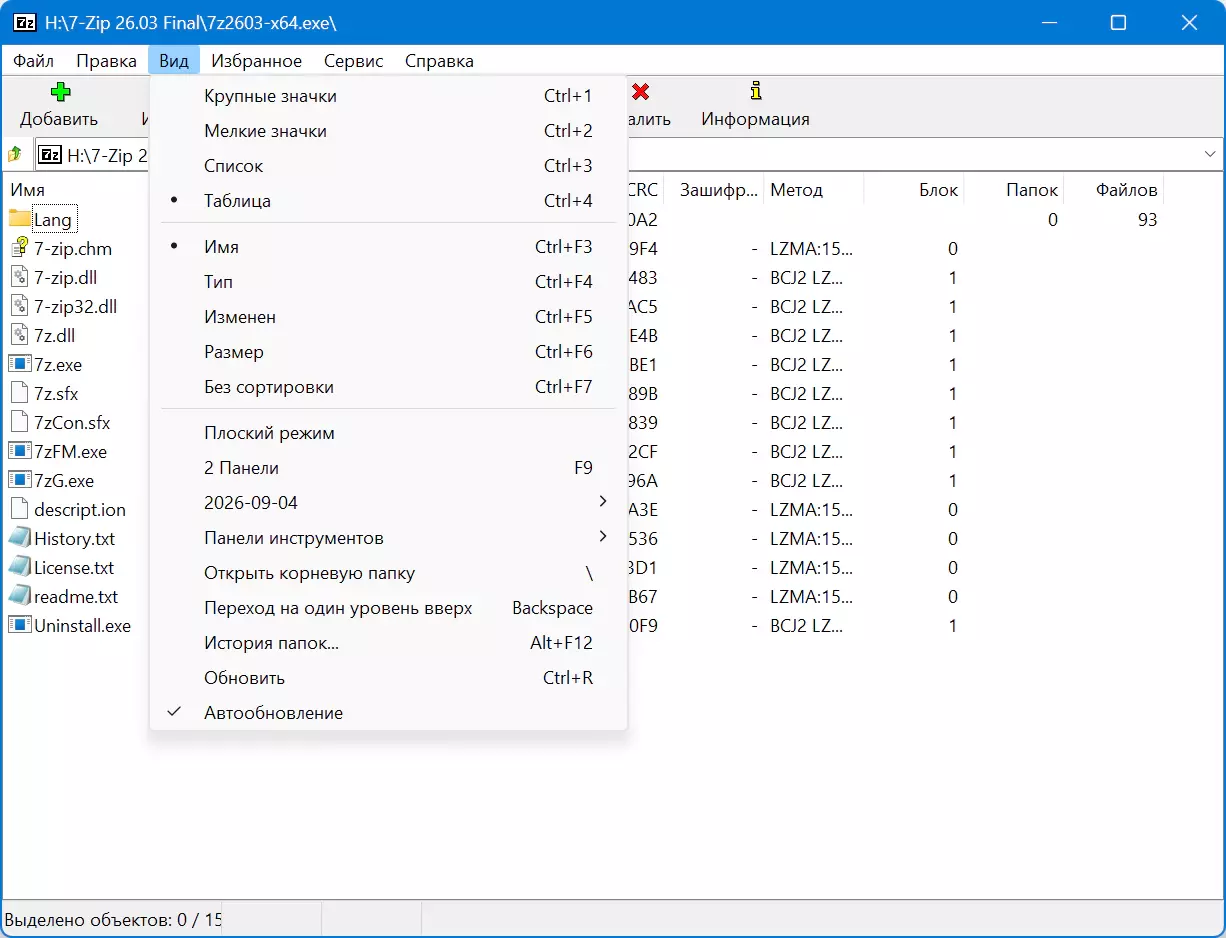The image size is (1226, 938).
Task: Open the Сервис menu
Action: coord(353,61)
